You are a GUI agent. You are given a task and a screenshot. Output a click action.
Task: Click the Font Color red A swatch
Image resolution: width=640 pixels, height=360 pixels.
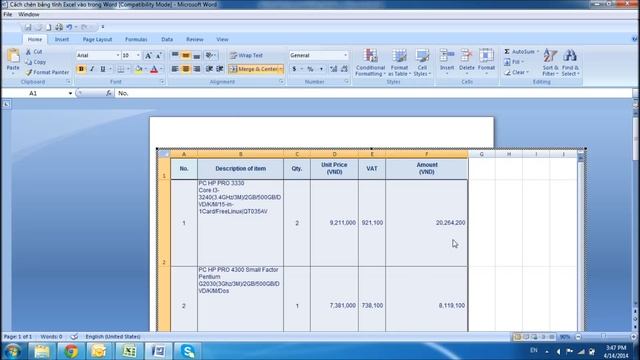click(154, 69)
